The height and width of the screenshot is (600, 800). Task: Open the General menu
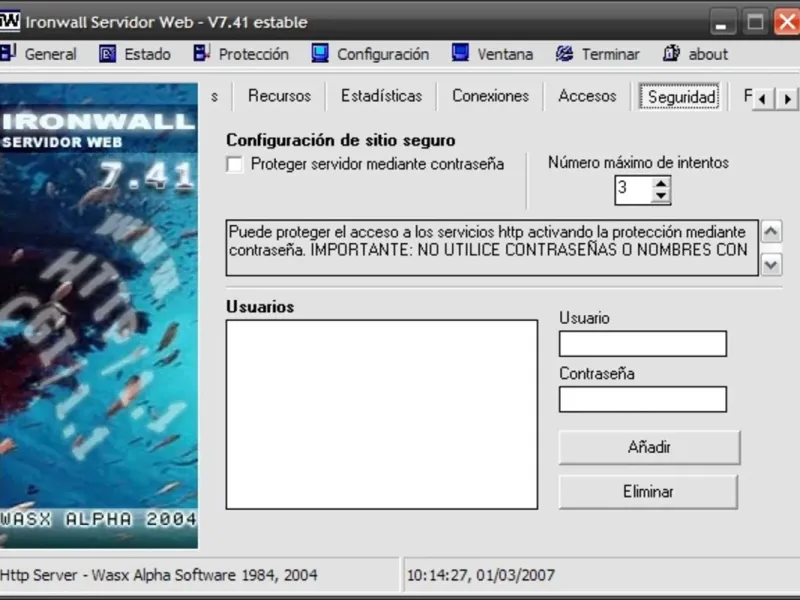tap(51, 54)
